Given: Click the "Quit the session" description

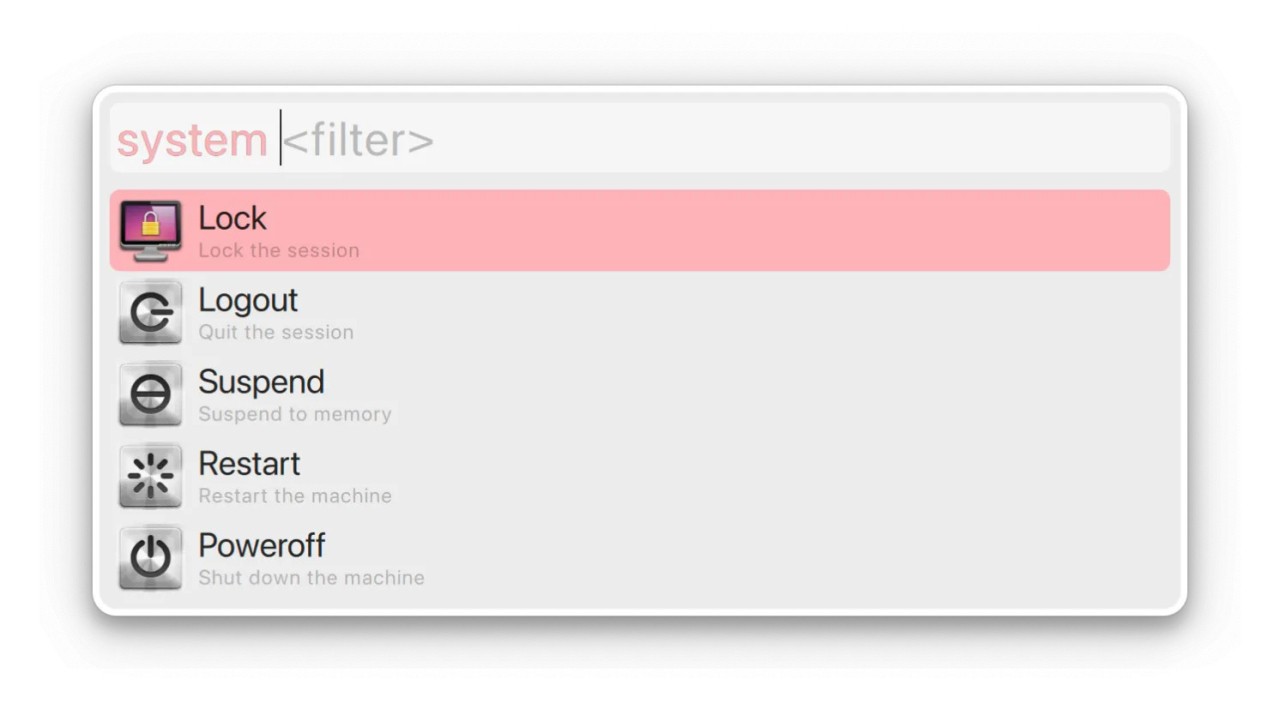Looking at the screenshot, I should coord(276,333).
